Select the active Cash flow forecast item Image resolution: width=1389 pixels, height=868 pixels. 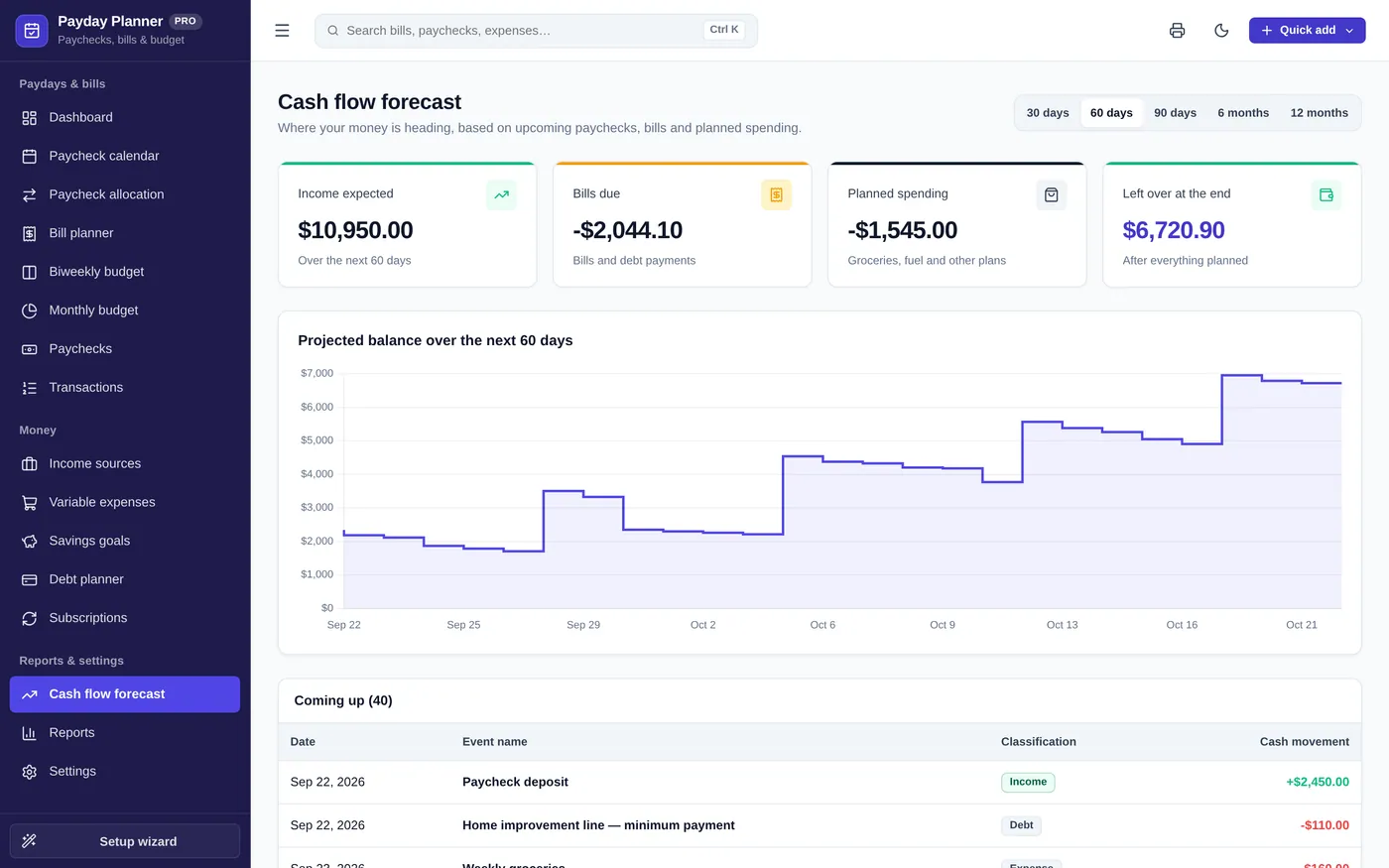(125, 694)
